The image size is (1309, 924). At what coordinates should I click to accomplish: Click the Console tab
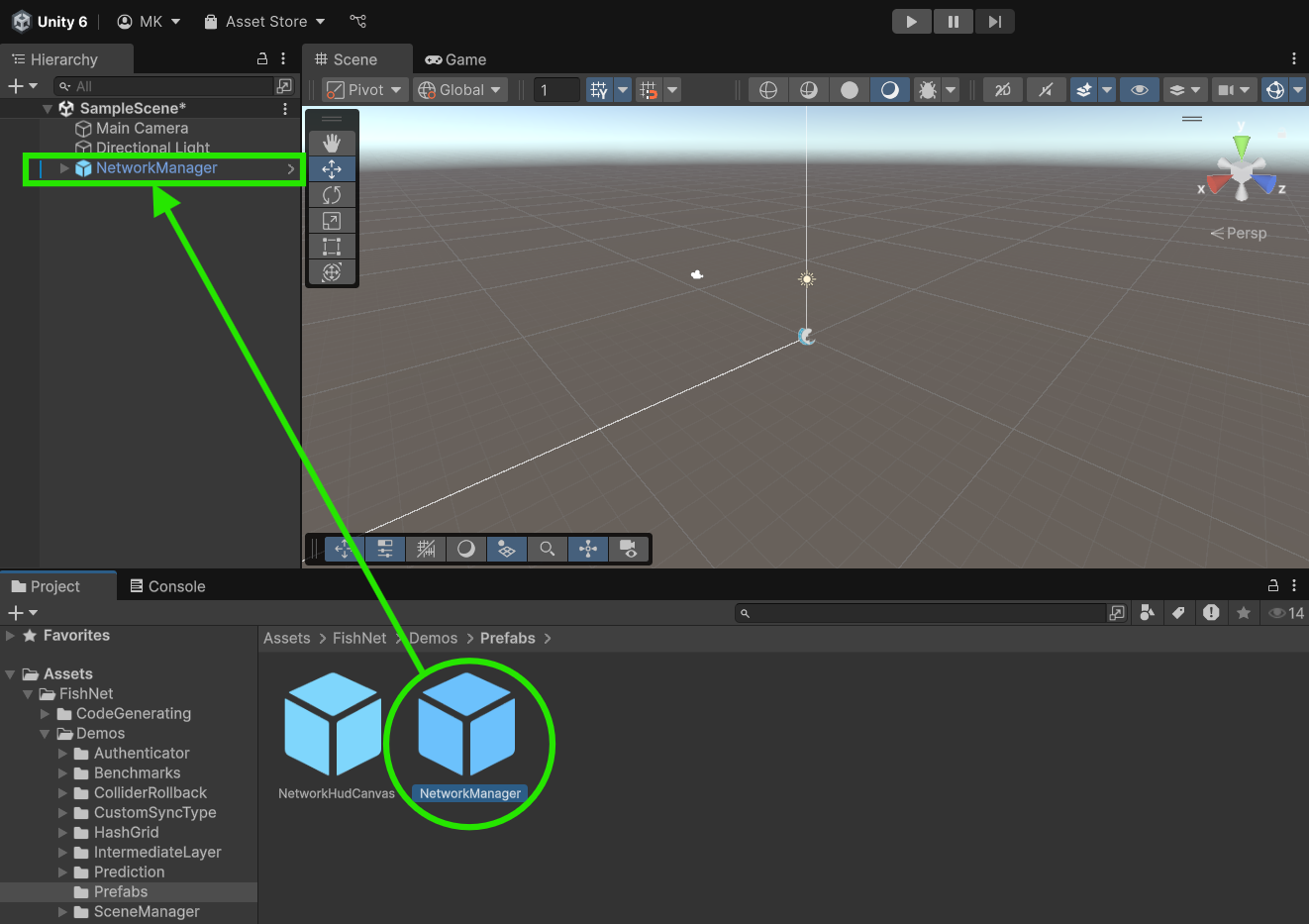[x=167, y=585]
